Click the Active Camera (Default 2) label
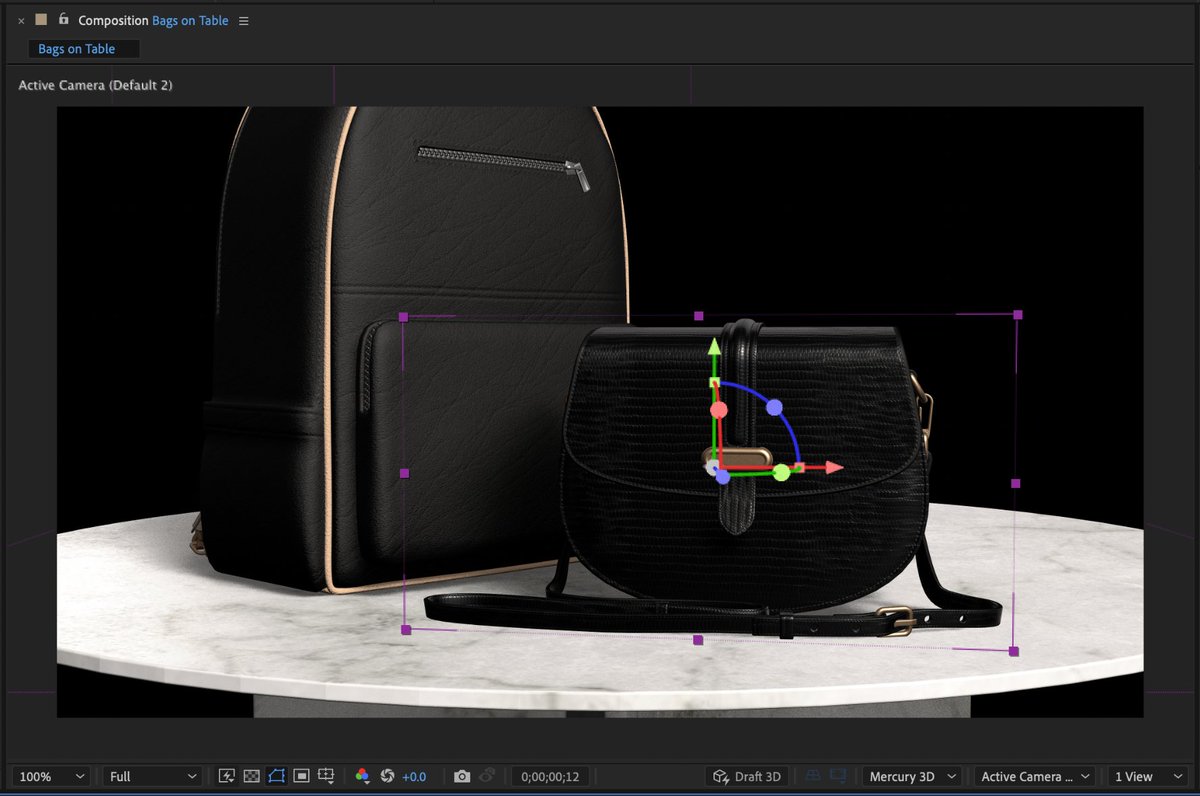 click(95, 86)
